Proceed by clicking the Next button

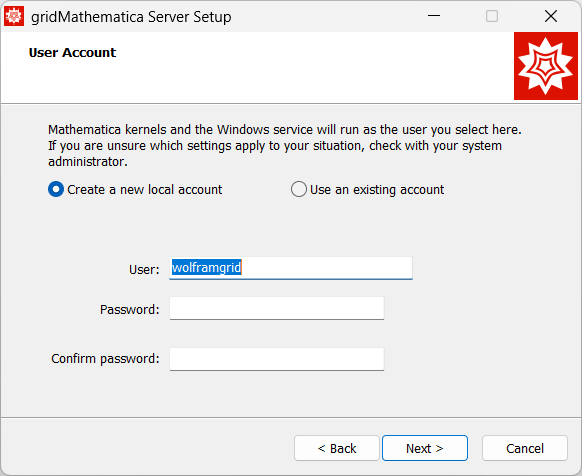point(425,448)
